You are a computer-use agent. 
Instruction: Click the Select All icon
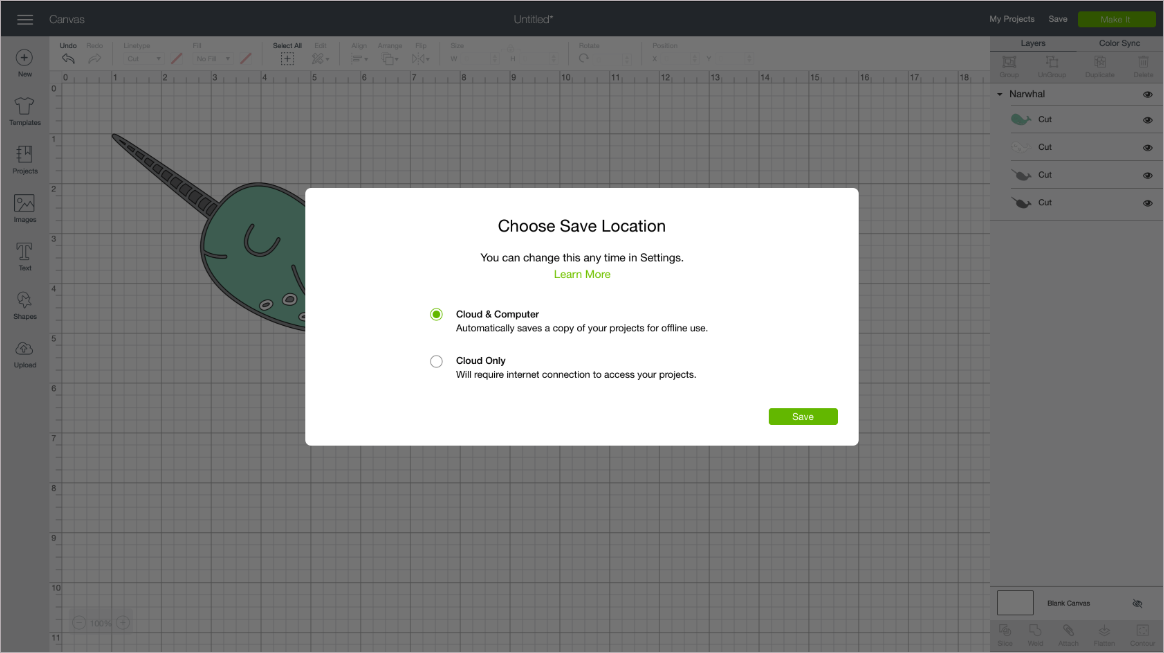[287, 58]
